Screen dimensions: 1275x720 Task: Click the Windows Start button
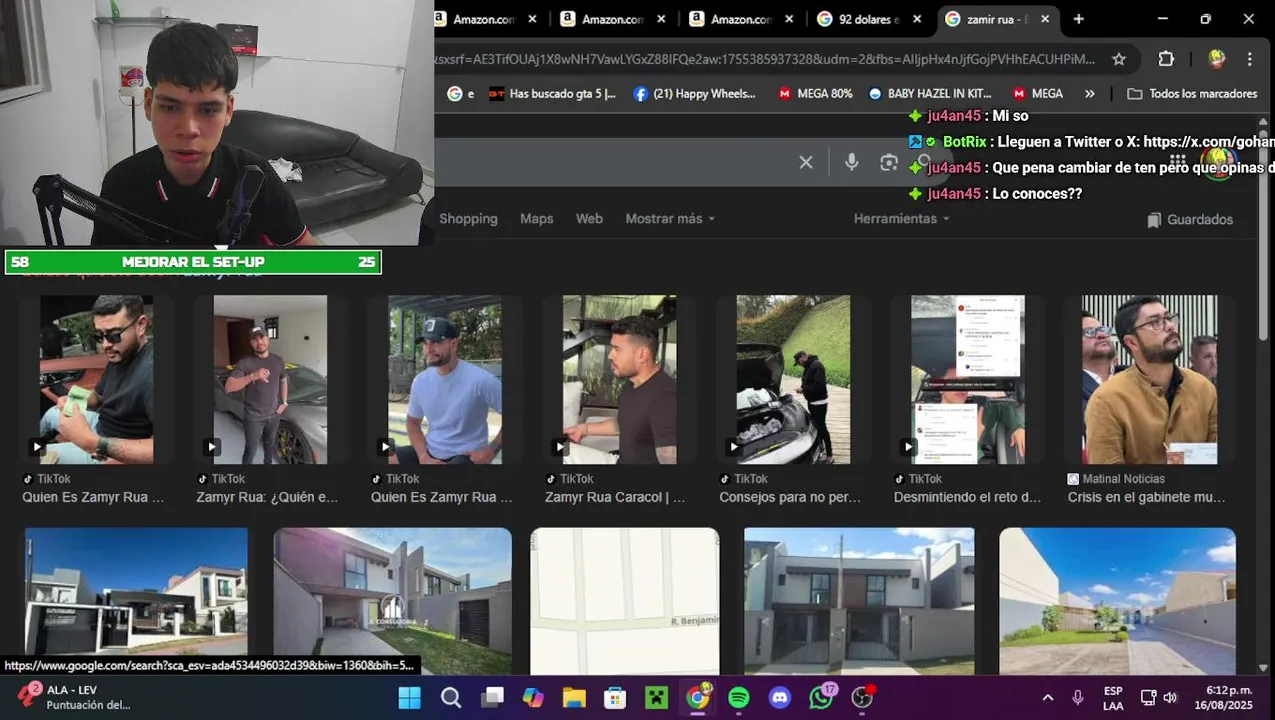tap(410, 697)
